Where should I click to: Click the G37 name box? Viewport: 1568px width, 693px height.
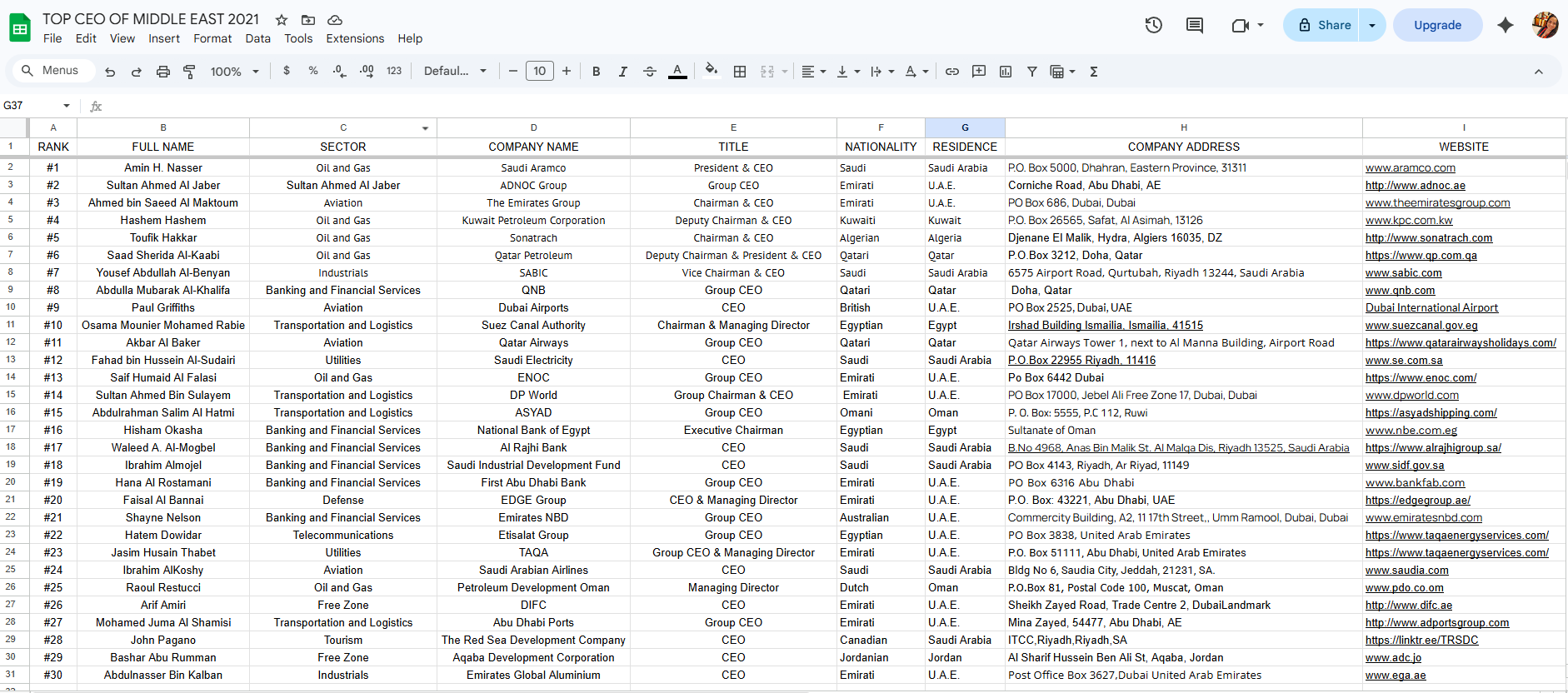tap(30, 106)
